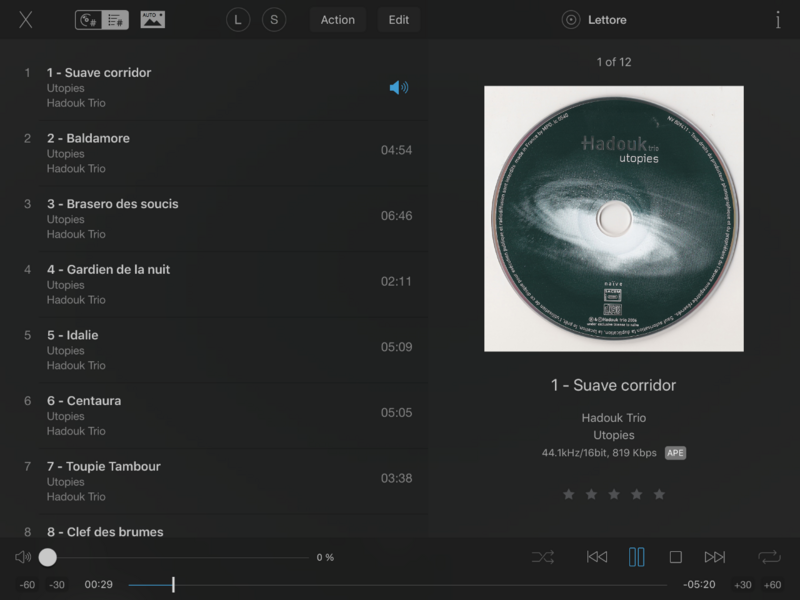Skip to the previous track

[x=596, y=557]
